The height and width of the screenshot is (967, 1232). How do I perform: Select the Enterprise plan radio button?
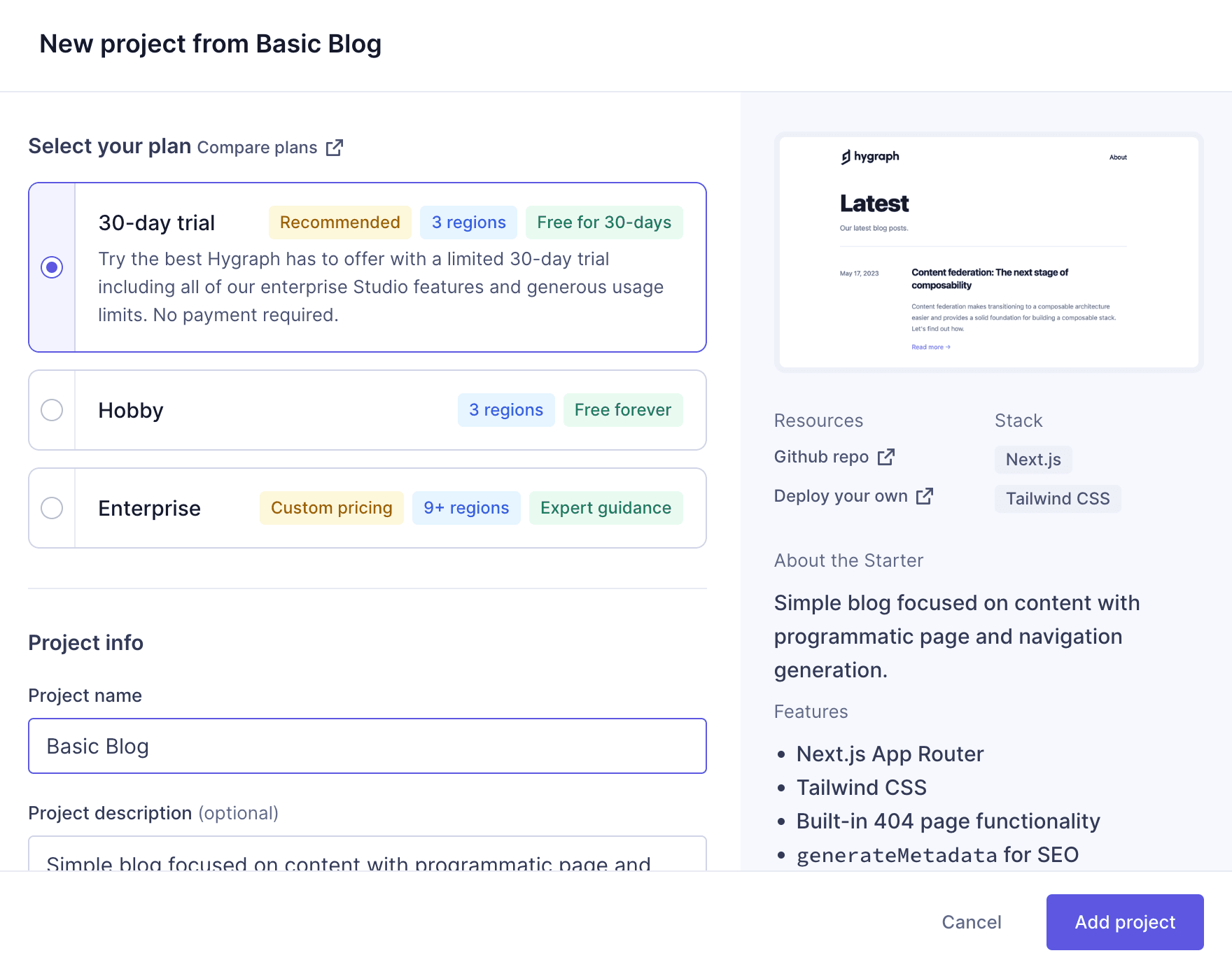[x=52, y=508]
